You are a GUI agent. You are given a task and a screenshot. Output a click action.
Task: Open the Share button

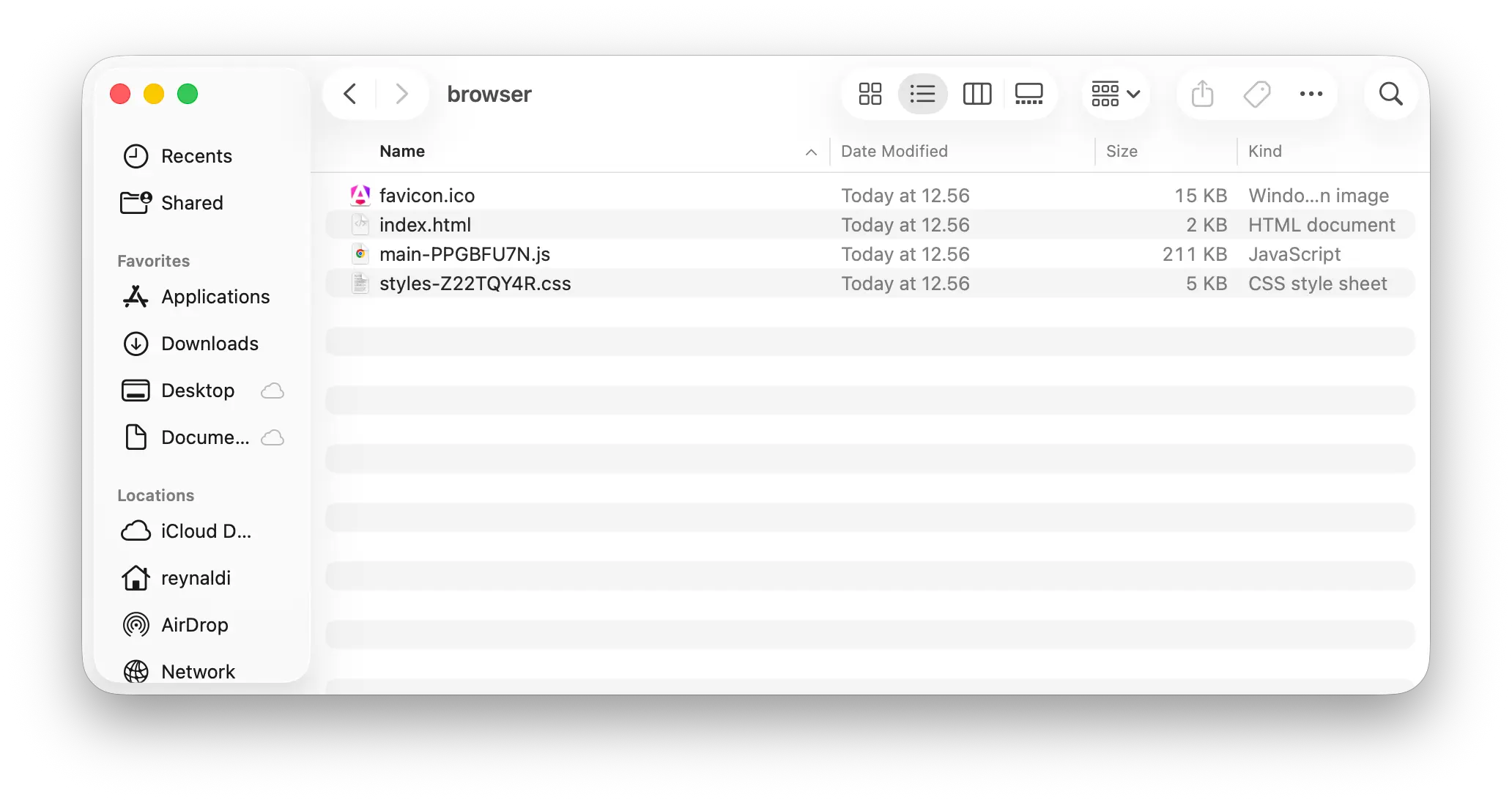1201,94
